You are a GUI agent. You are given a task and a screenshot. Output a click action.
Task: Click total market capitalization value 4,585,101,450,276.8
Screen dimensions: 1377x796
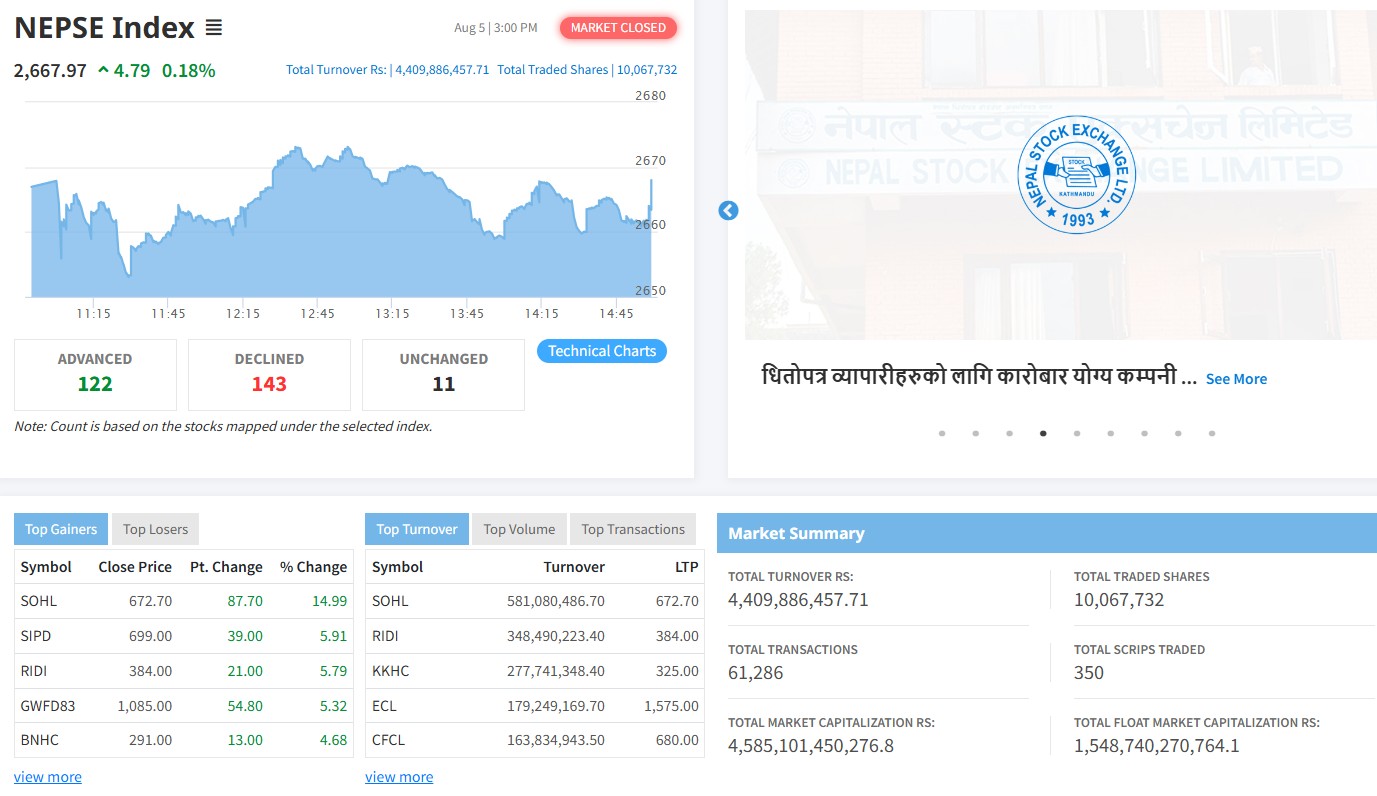point(811,746)
